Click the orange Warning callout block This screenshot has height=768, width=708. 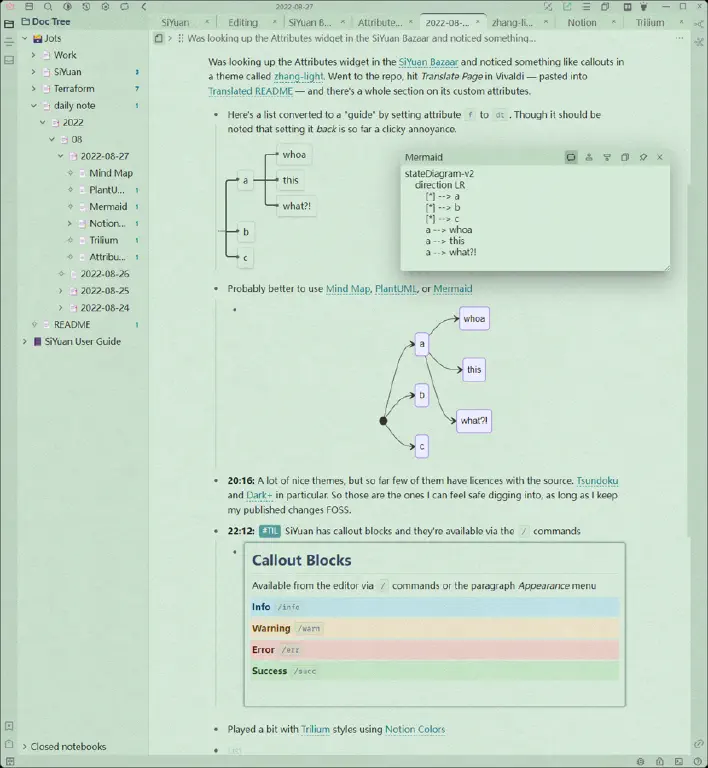tap(435, 628)
